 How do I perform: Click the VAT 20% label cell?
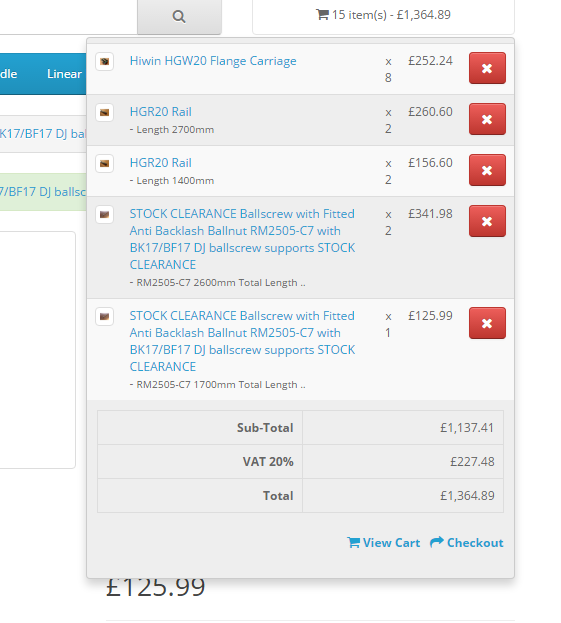(200, 462)
